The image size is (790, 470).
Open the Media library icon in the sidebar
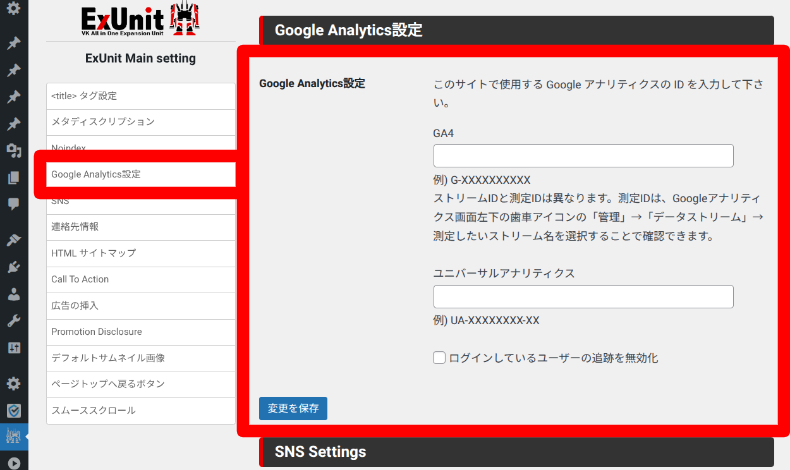coord(14,151)
